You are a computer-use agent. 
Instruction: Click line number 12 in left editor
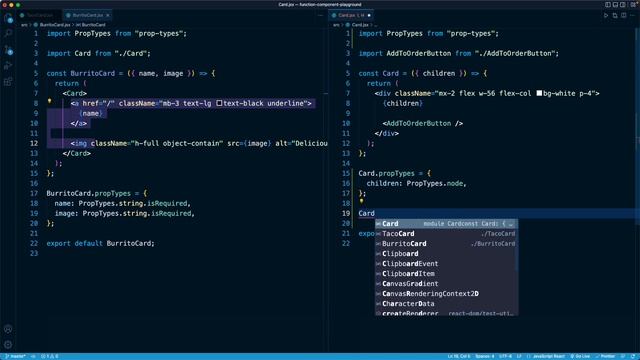34,143
